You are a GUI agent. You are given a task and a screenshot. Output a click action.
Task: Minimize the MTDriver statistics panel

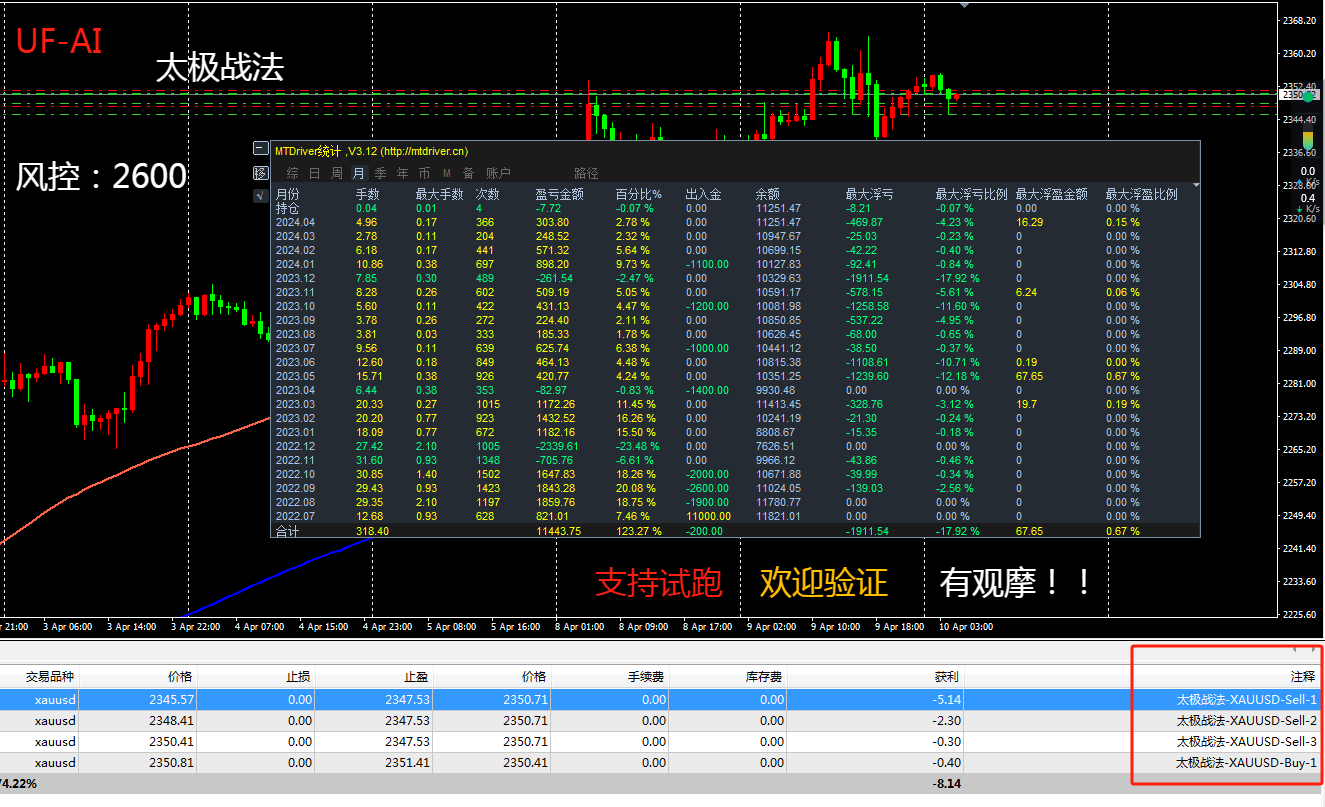[x=260, y=149]
